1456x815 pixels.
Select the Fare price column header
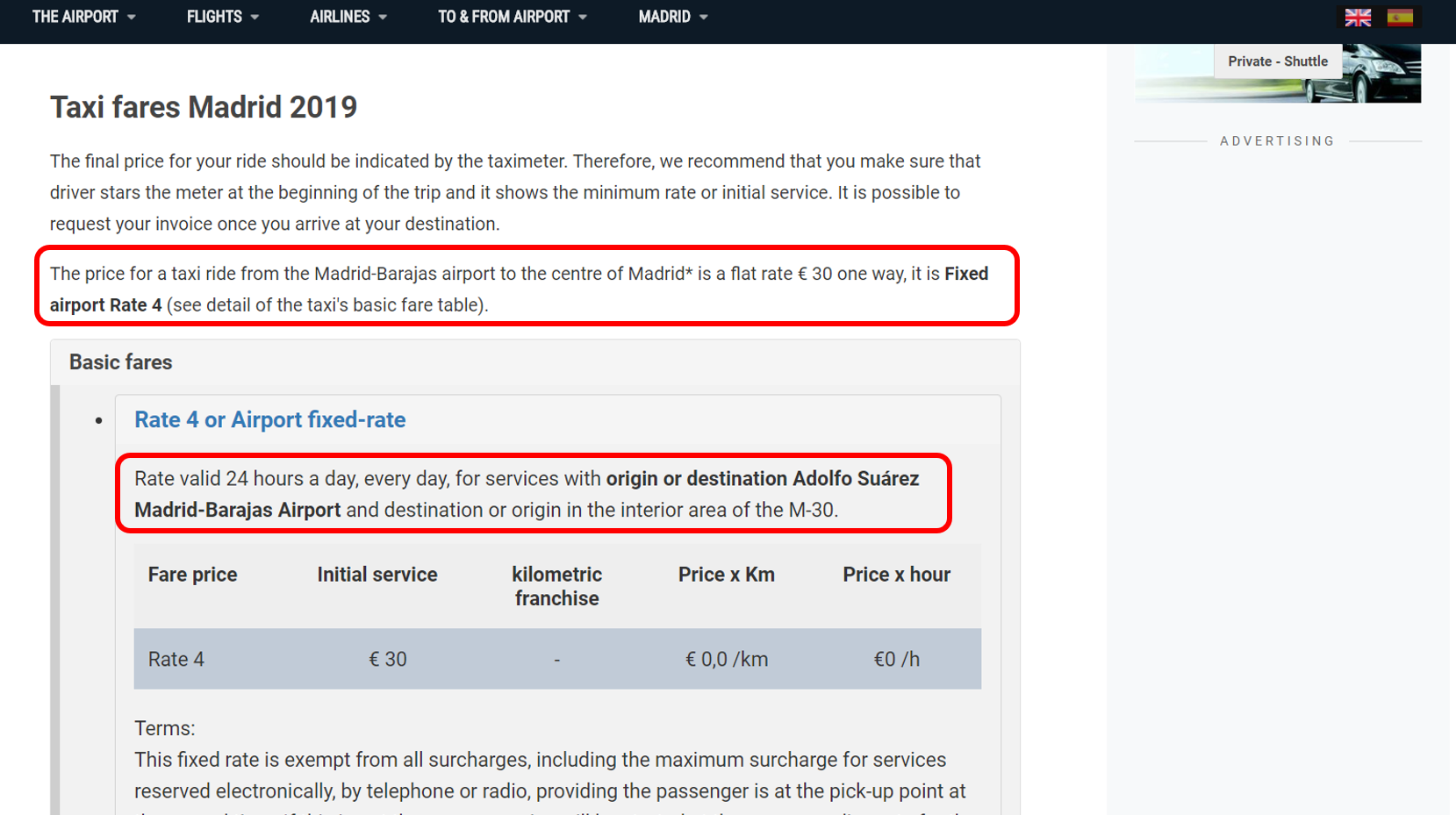(x=192, y=575)
